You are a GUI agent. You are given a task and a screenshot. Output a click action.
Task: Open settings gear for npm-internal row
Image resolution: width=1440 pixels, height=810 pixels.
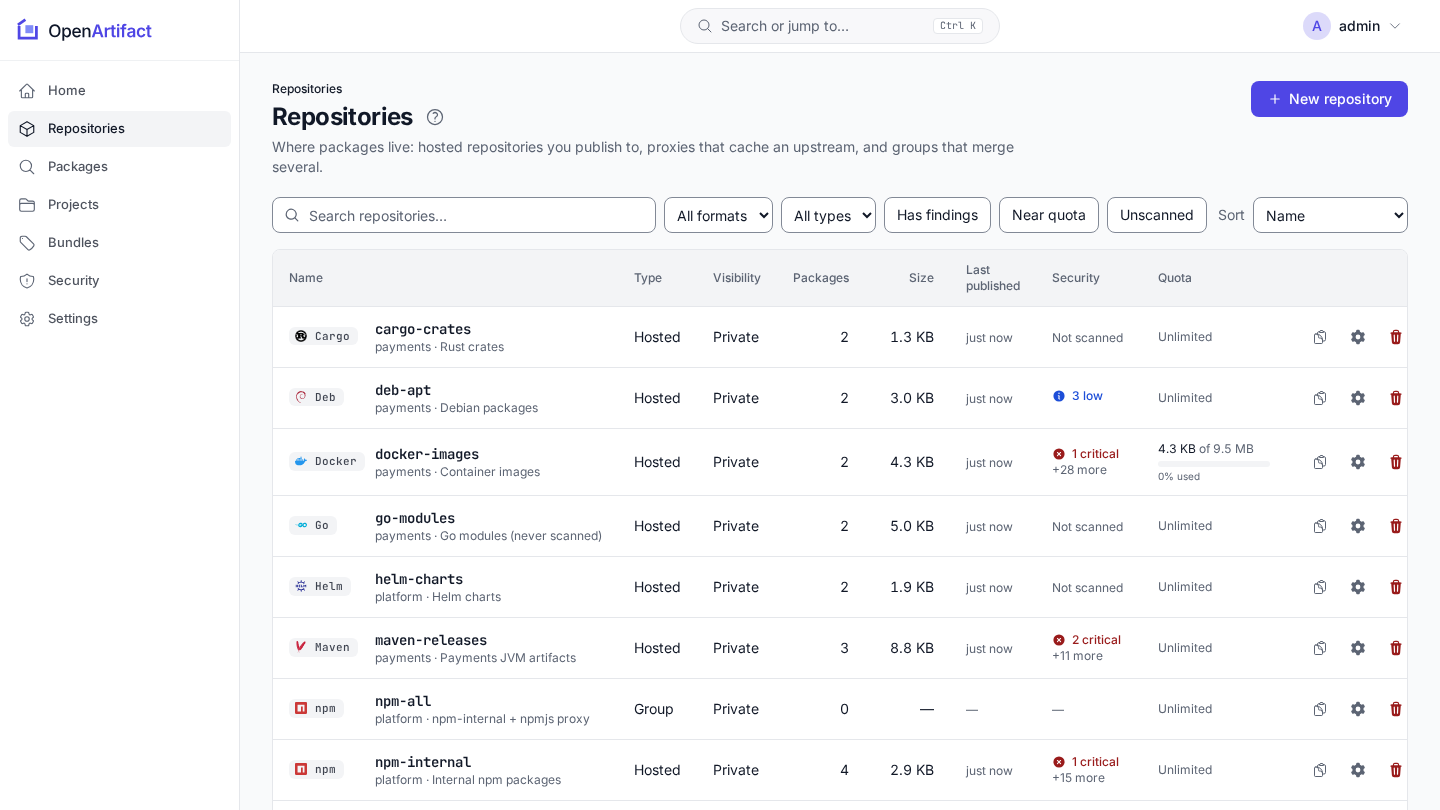point(1358,770)
